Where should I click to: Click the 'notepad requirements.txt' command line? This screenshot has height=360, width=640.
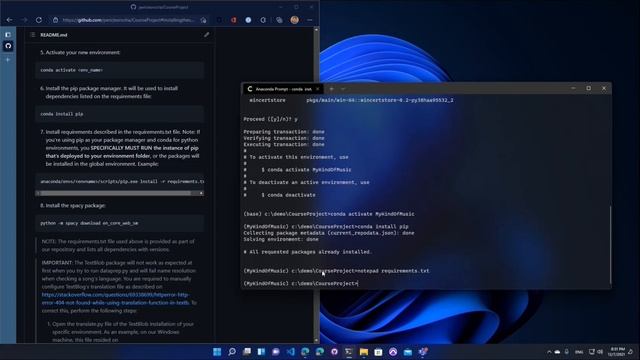(336, 271)
